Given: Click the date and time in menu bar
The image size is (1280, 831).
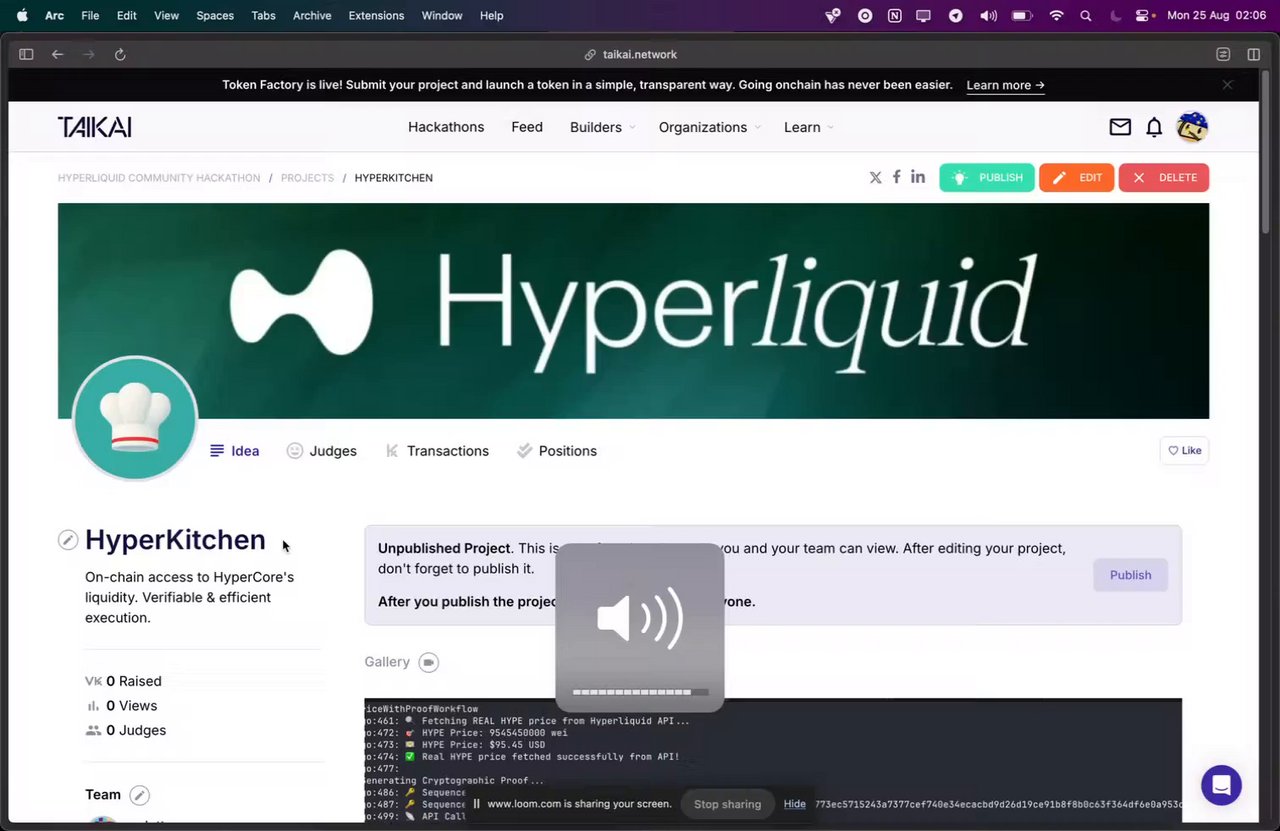Looking at the screenshot, I should (1217, 15).
